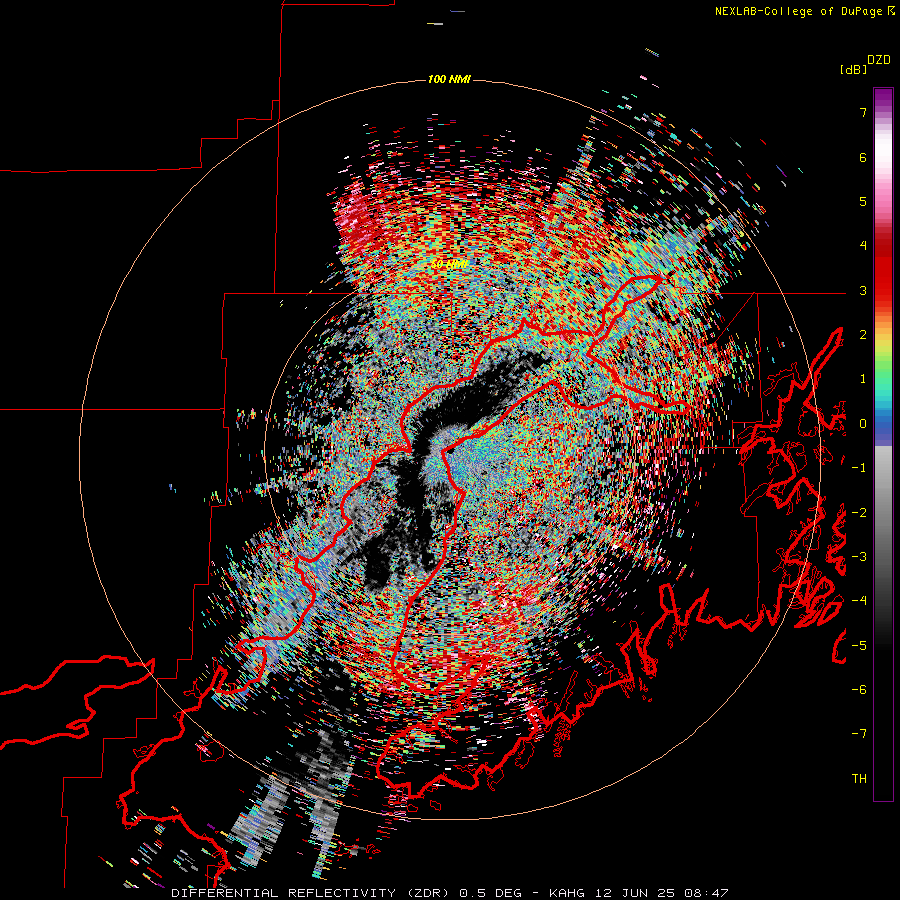
Task: Click the 100 NMI range ring label
Action: click(x=449, y=79)
